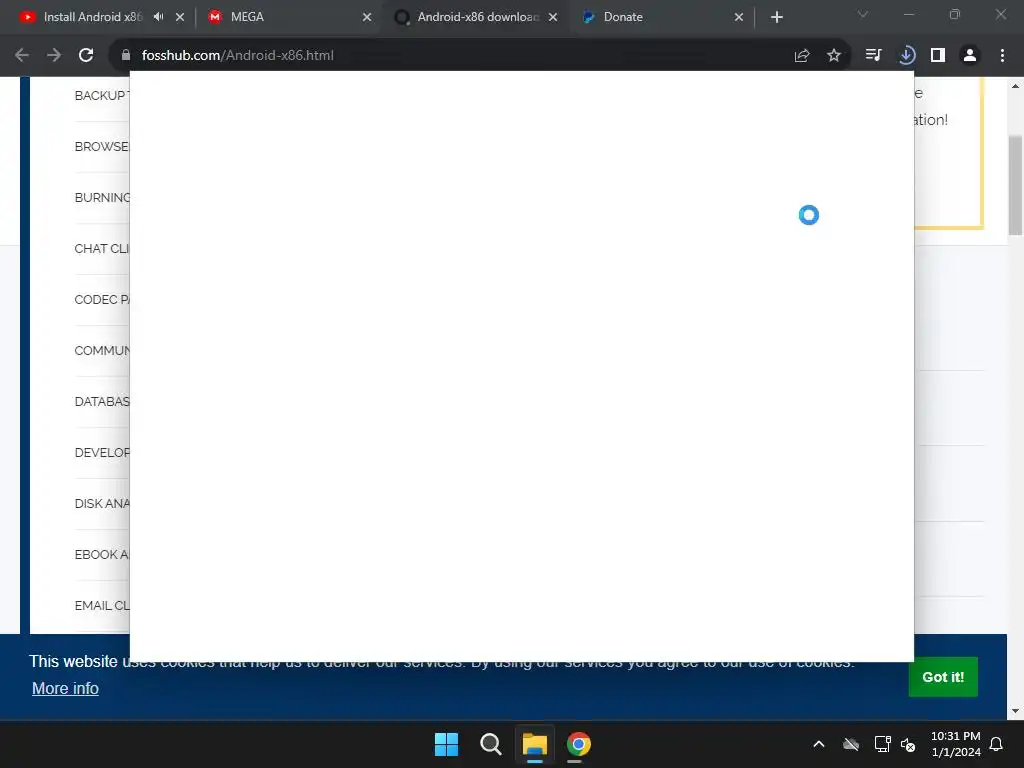Open the network tray icon
This screenshot has width=1024, height=768.
pyautogui.click(x=882, y=744)
